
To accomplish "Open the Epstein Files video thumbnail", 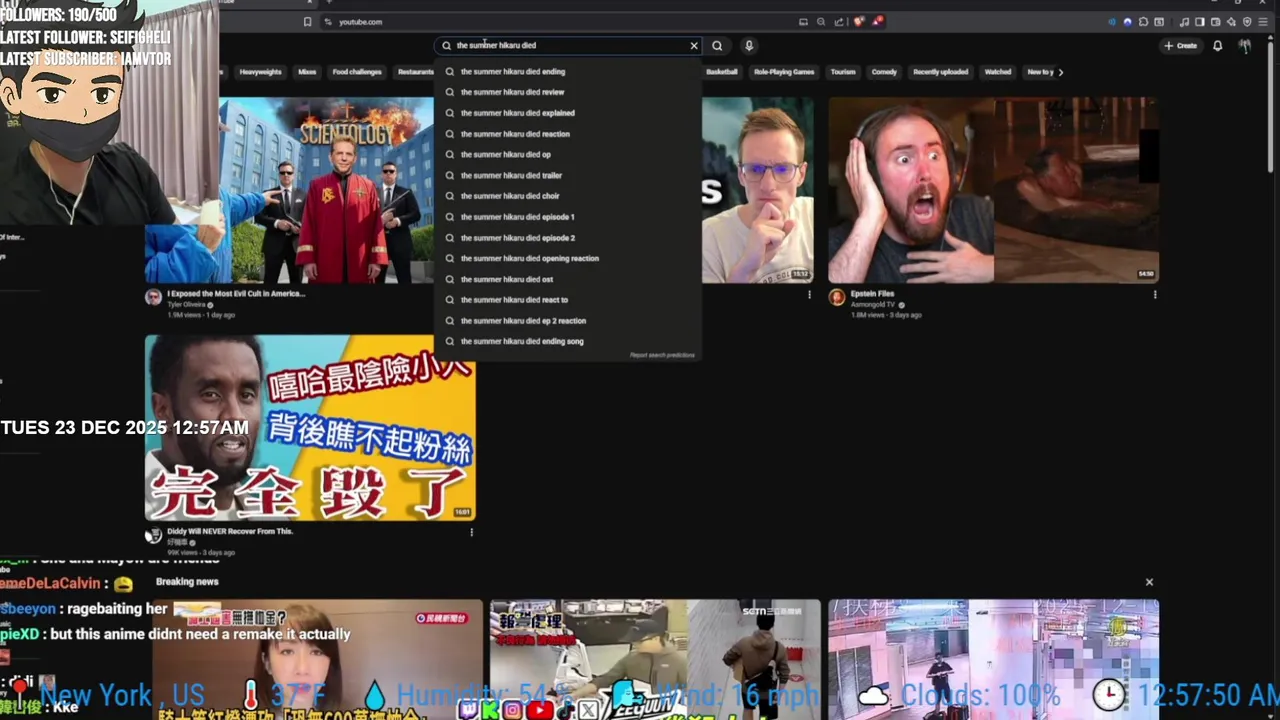I will tap(993, 190).
